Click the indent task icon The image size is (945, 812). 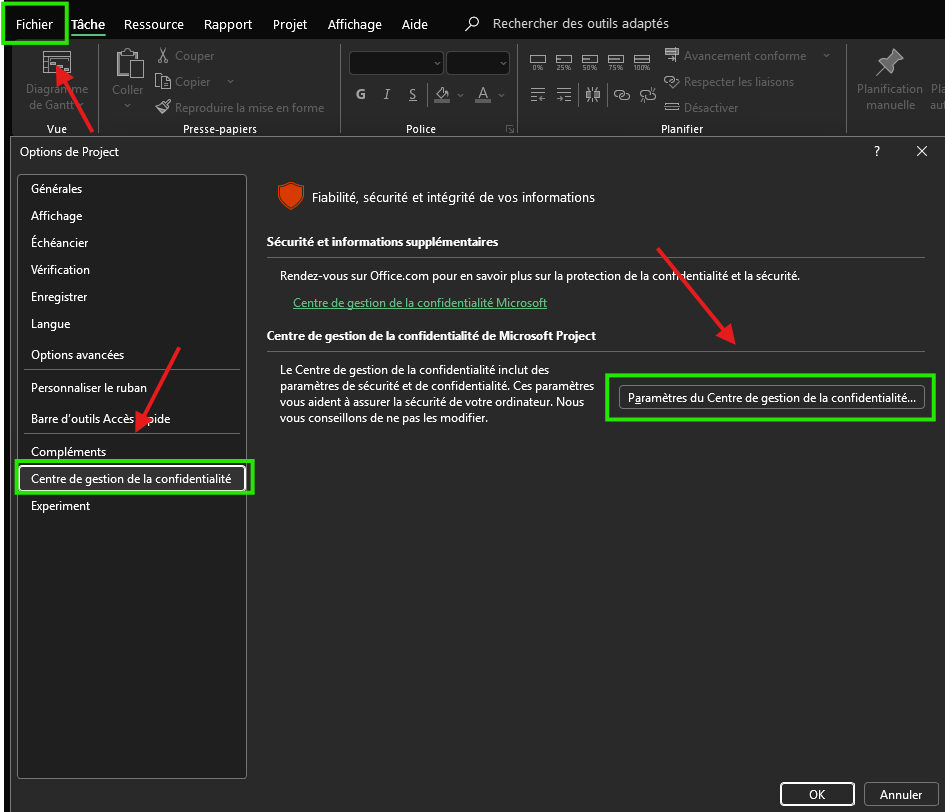564,95
